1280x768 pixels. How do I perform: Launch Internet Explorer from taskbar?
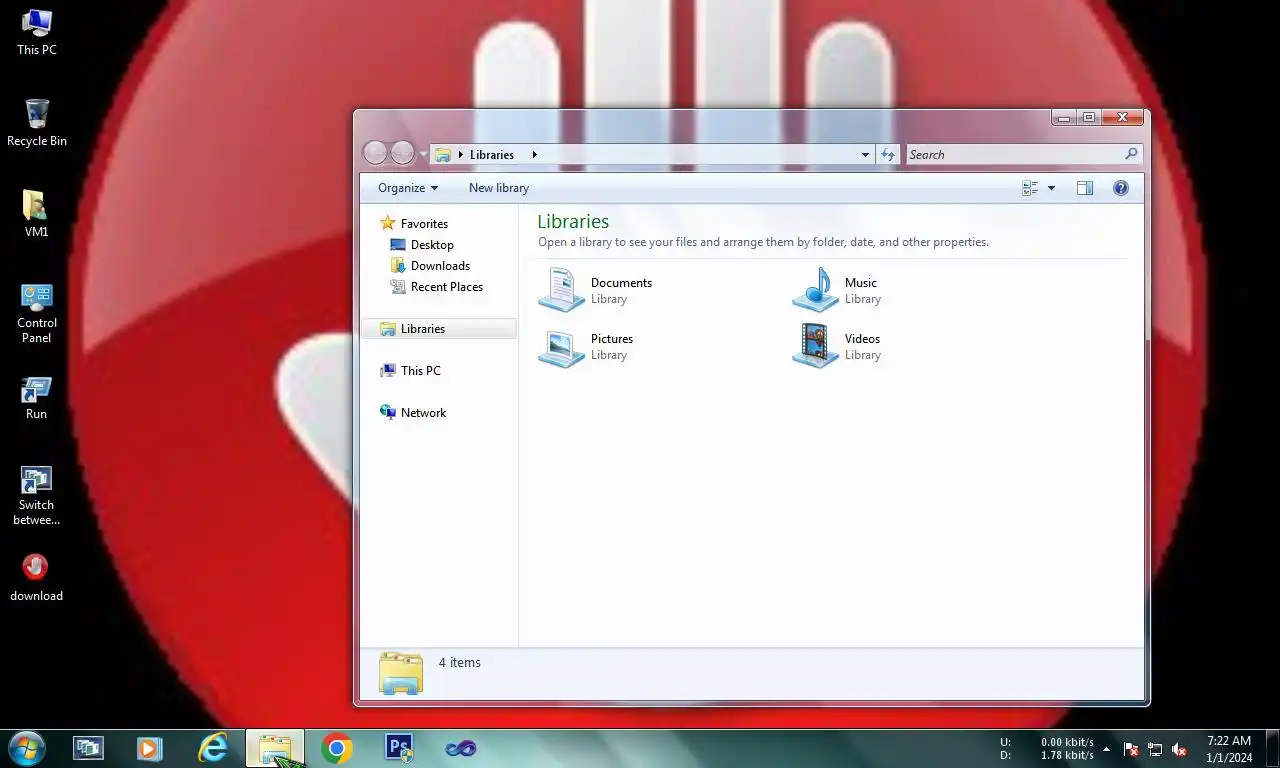point(213,748)
